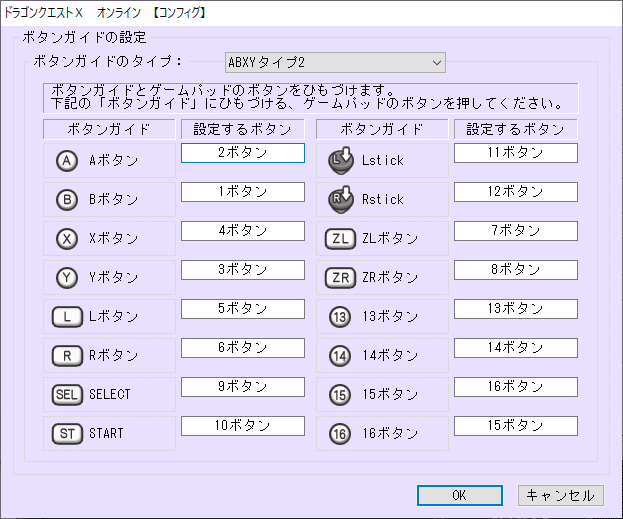Select the Yボタン assignment field showing 3ボタン
Image resolution: width=623 pixels, height=519 pixels.
243,270
